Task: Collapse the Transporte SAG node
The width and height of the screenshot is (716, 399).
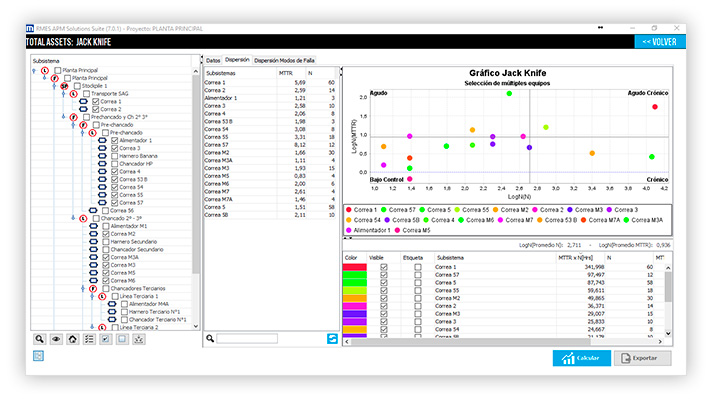Action: tap(63, 94)
